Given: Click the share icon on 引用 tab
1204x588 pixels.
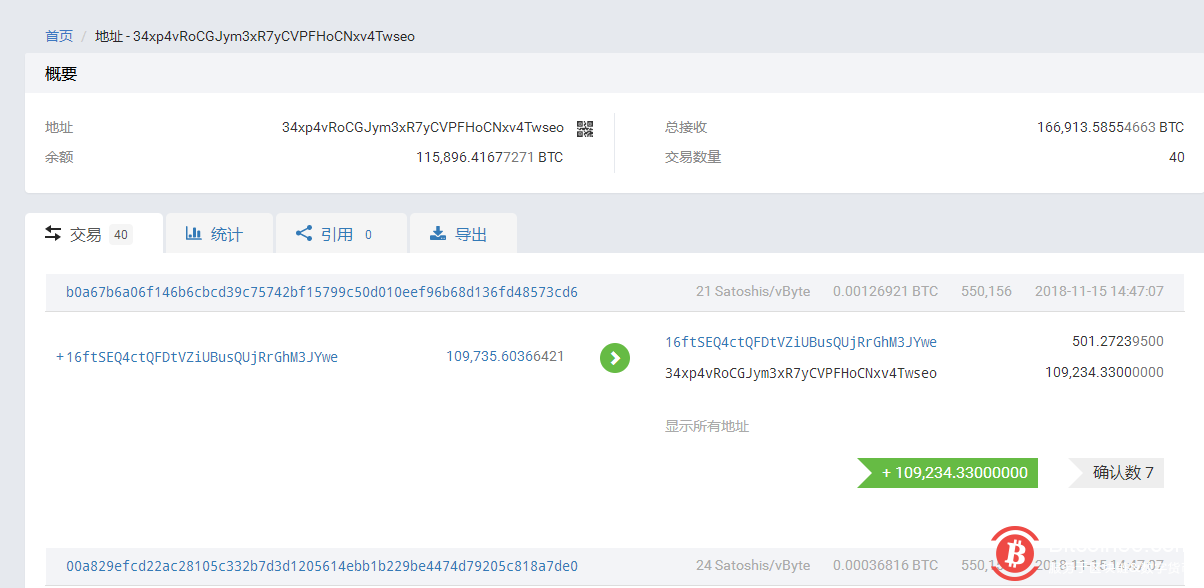Looking at the screenshot, I should (304, 233).
